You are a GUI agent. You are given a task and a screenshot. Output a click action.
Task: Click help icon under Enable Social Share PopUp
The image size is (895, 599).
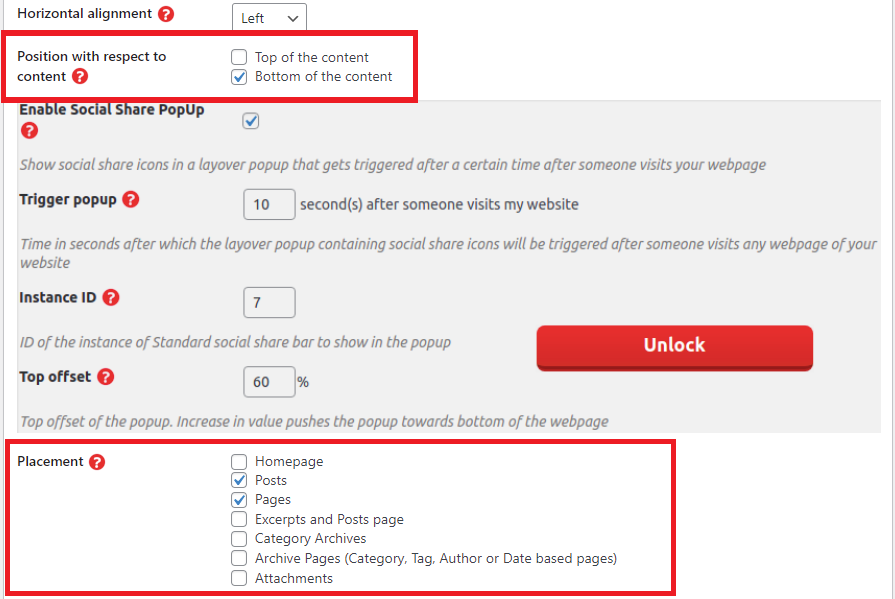[29, 130]
